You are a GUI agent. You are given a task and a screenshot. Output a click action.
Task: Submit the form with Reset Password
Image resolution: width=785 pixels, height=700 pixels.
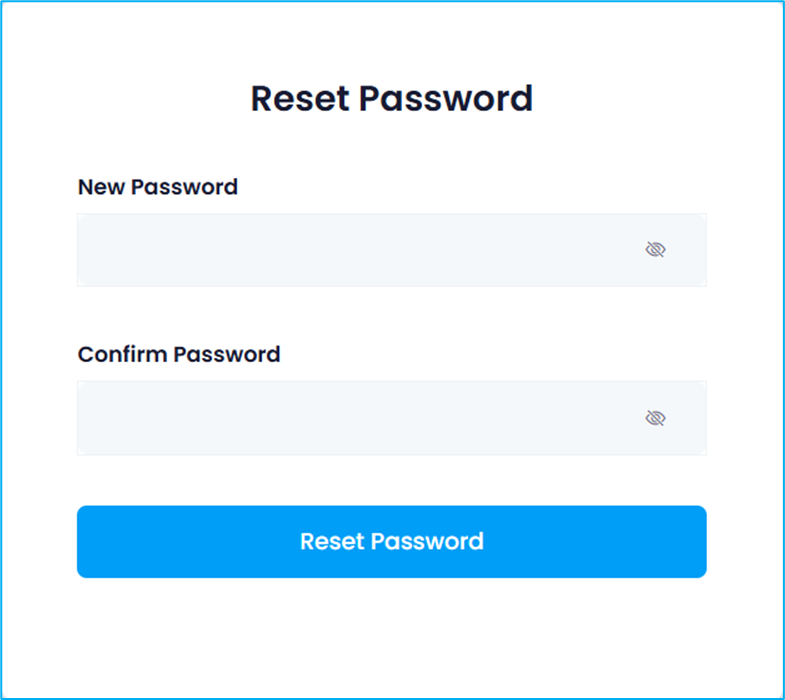pyautogui.click(x=391, y=541)
